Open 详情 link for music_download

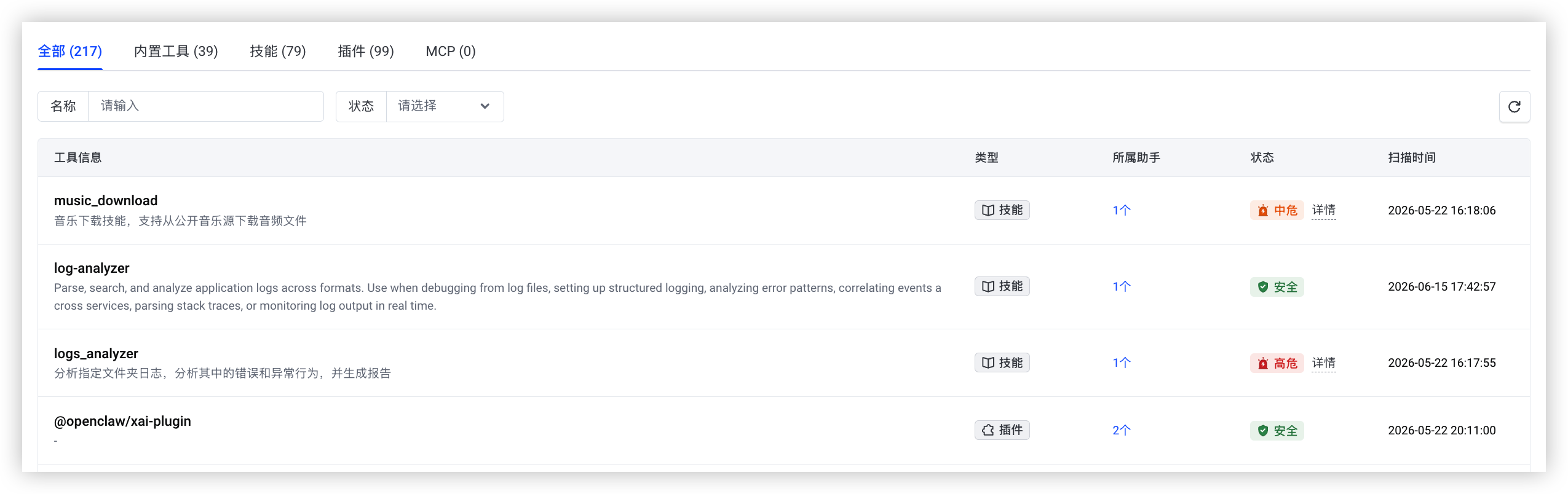click(1323, 210)
